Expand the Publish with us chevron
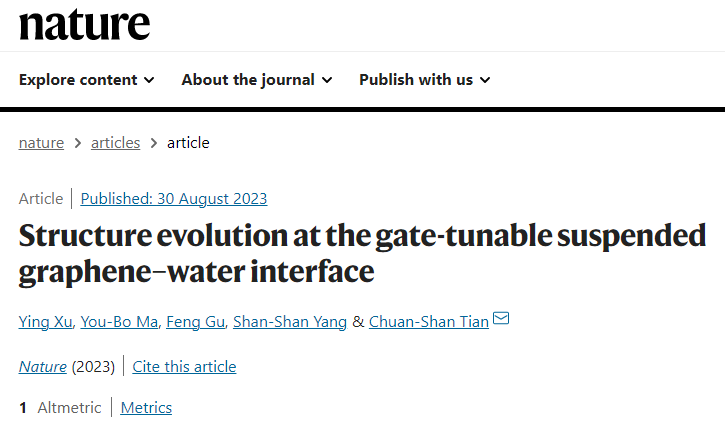The image size is (725, 429). pyautogui.click(x=485, y=80)
